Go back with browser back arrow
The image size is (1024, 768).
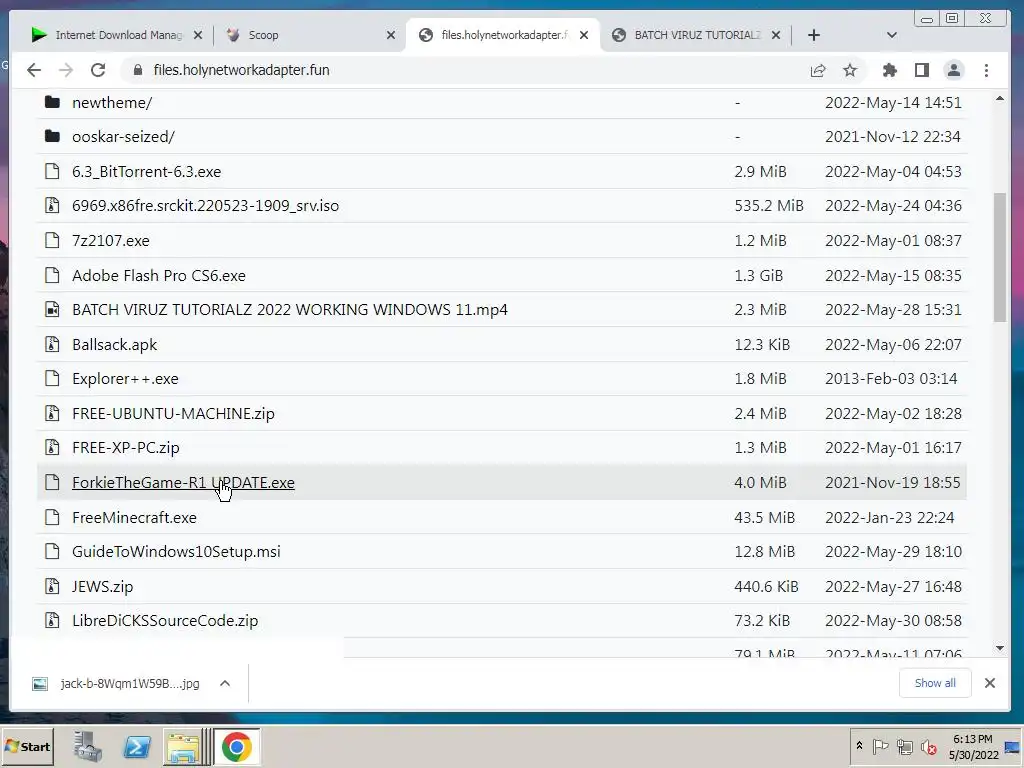[34, 70]
